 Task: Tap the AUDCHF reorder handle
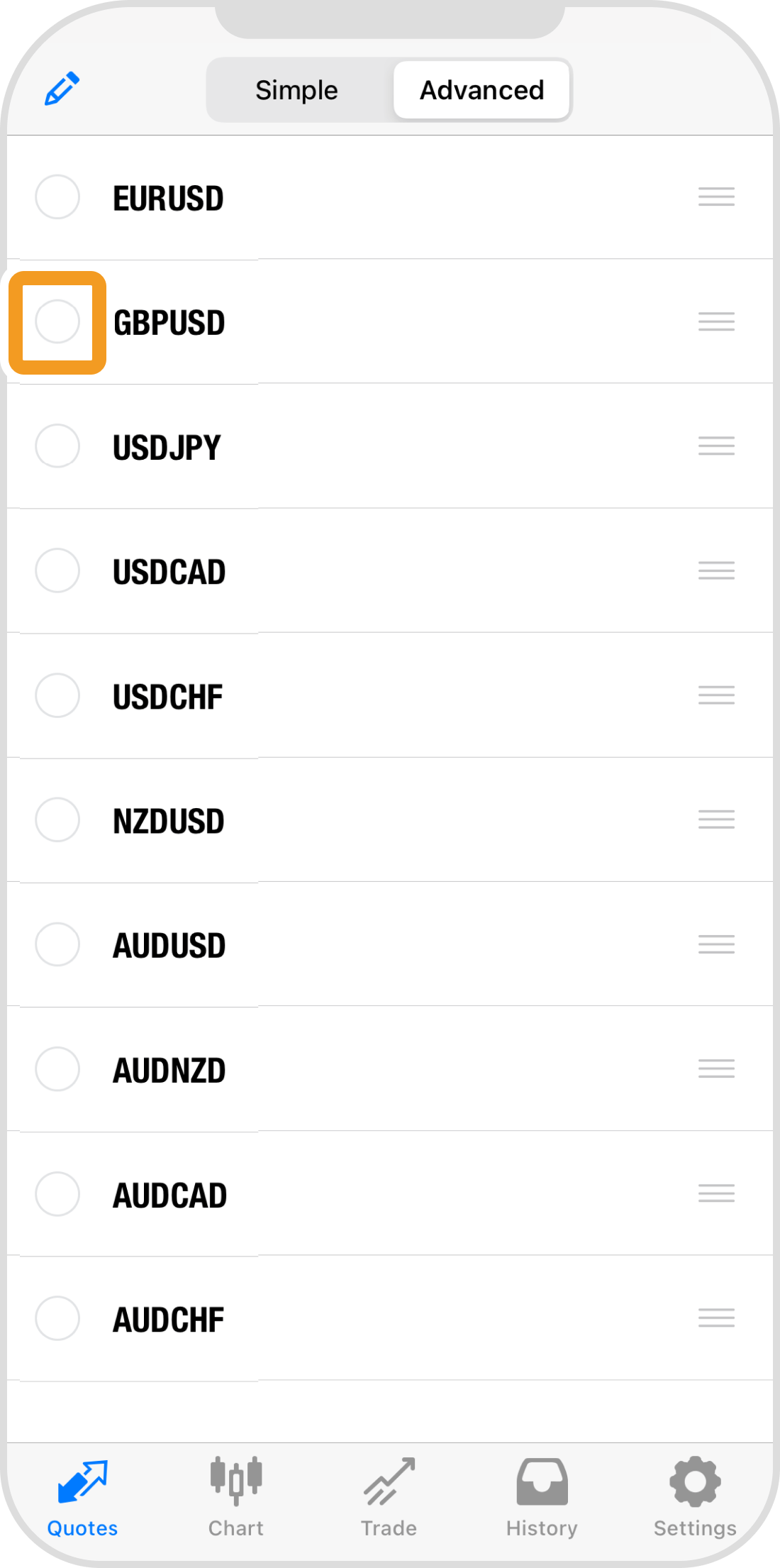click(716, 1318)
